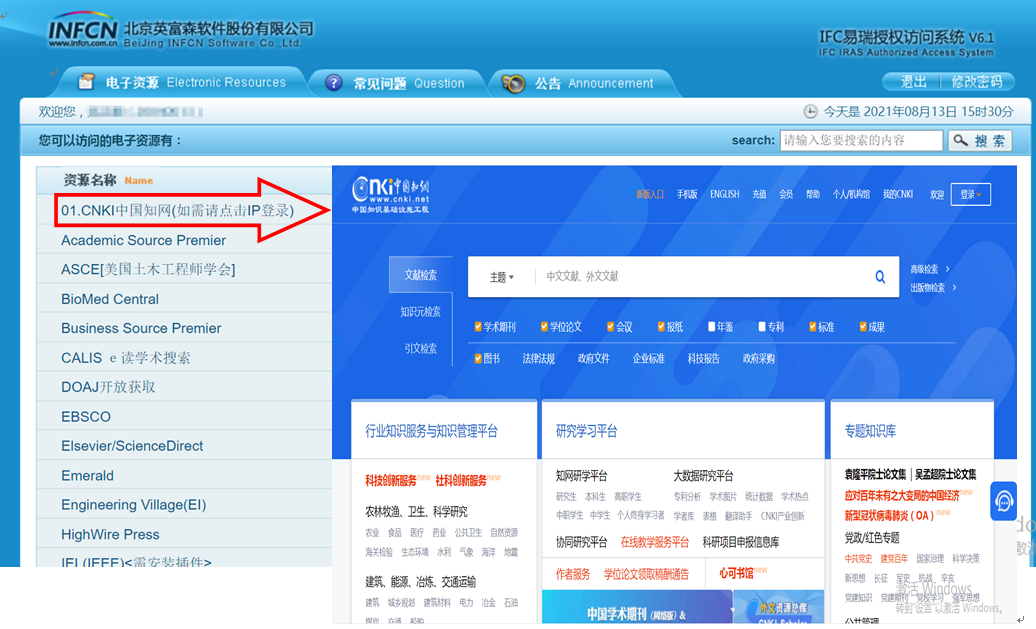
Task: Enable the 年鉴 checkbox
Action: coord(712,327)
